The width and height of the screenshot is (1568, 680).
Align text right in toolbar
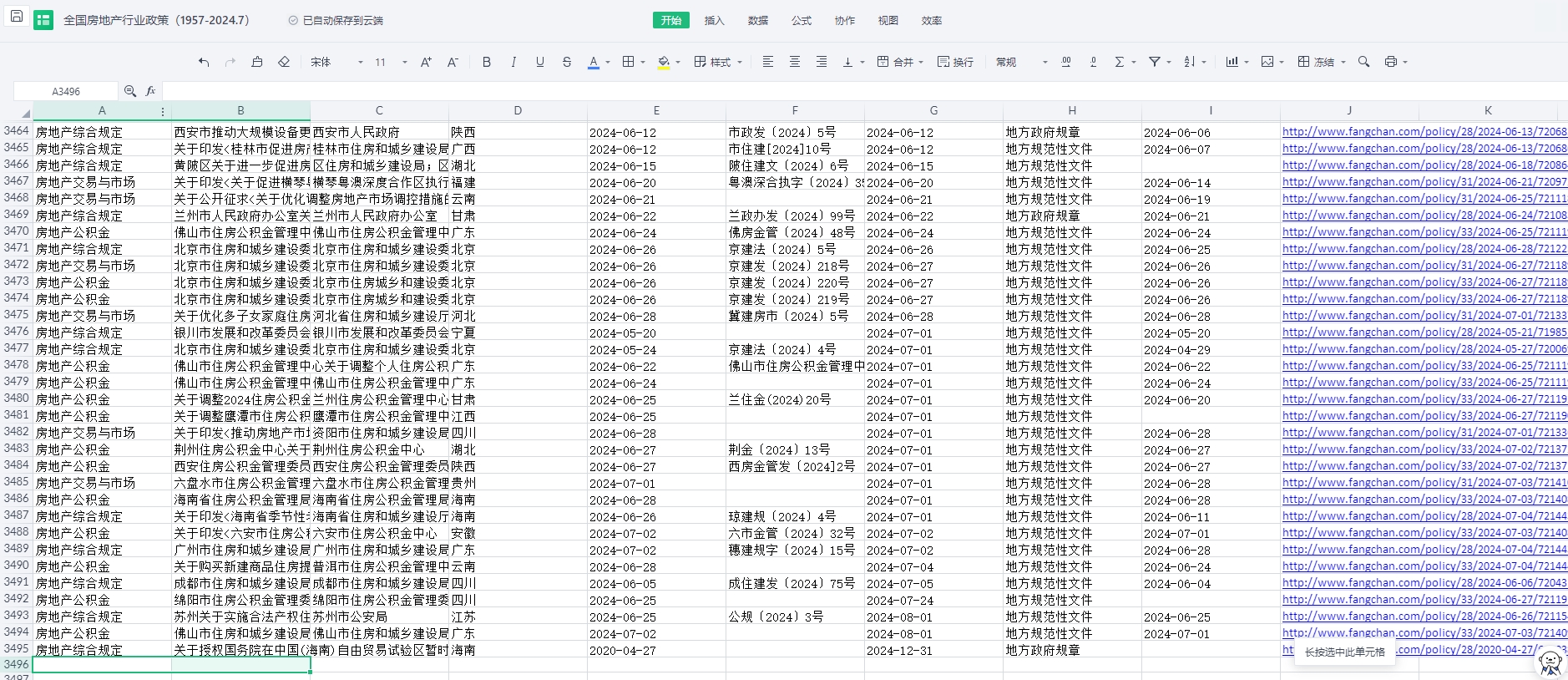coord(822,62)
